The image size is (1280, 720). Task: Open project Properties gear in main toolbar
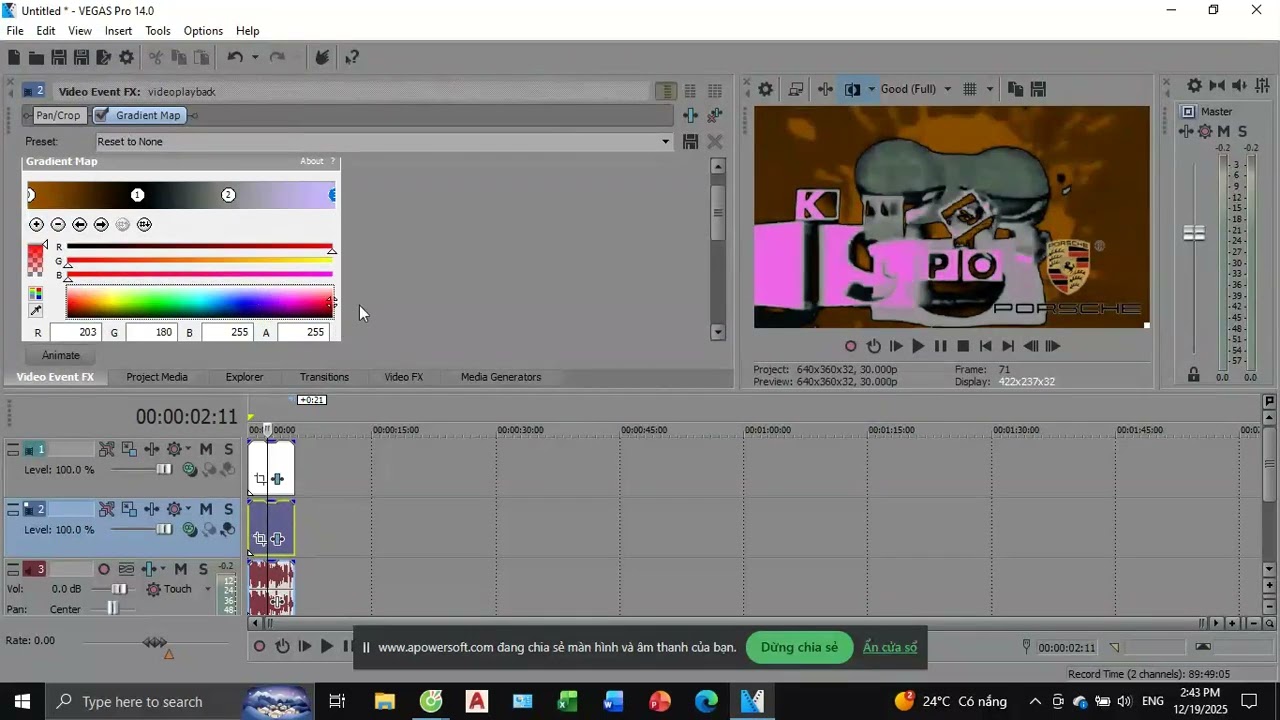(126, 58)
